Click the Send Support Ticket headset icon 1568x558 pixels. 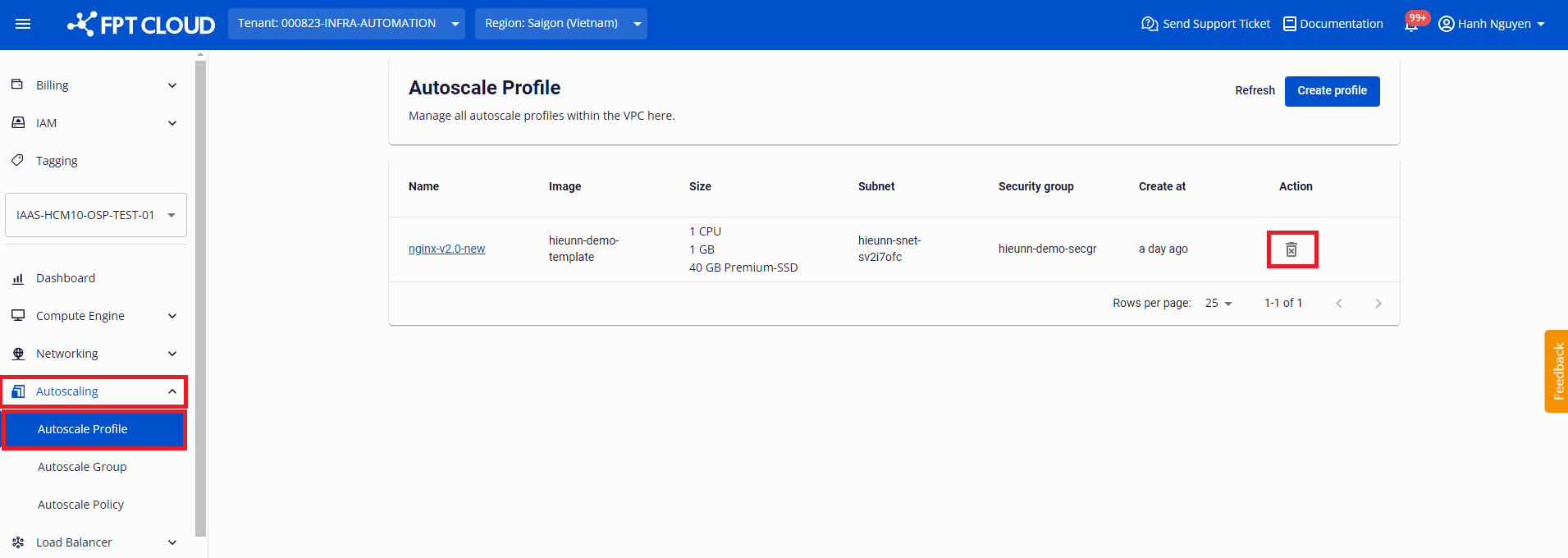1150,24
